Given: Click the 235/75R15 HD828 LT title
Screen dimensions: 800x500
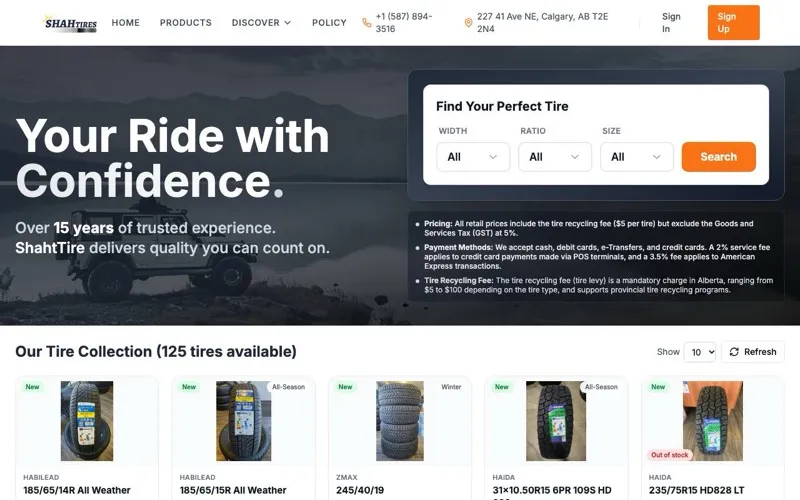Looking at the screenshot, I should pyautogui.click(x=697, y=490).
